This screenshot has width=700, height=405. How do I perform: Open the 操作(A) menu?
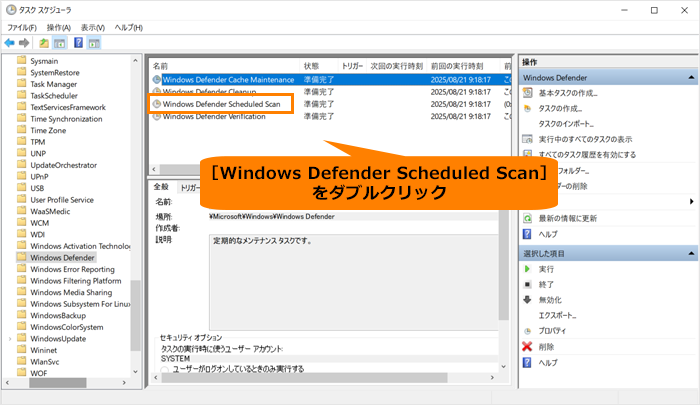(59, 28)
